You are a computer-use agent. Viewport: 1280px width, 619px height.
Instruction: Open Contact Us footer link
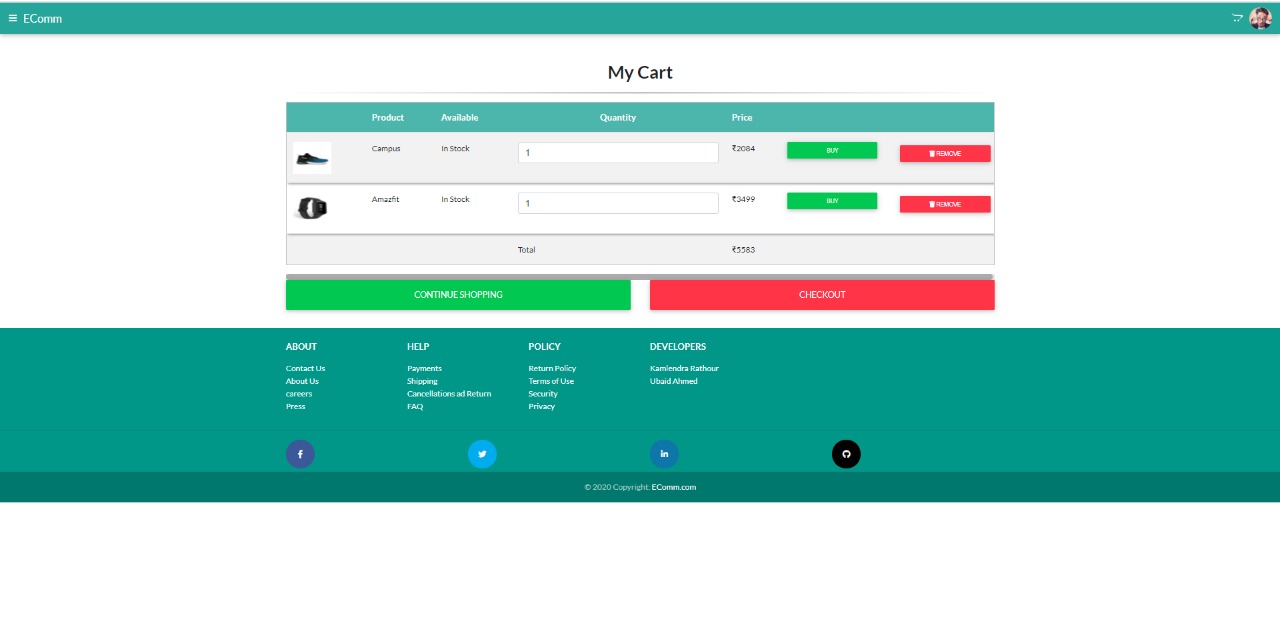(305, 368)
